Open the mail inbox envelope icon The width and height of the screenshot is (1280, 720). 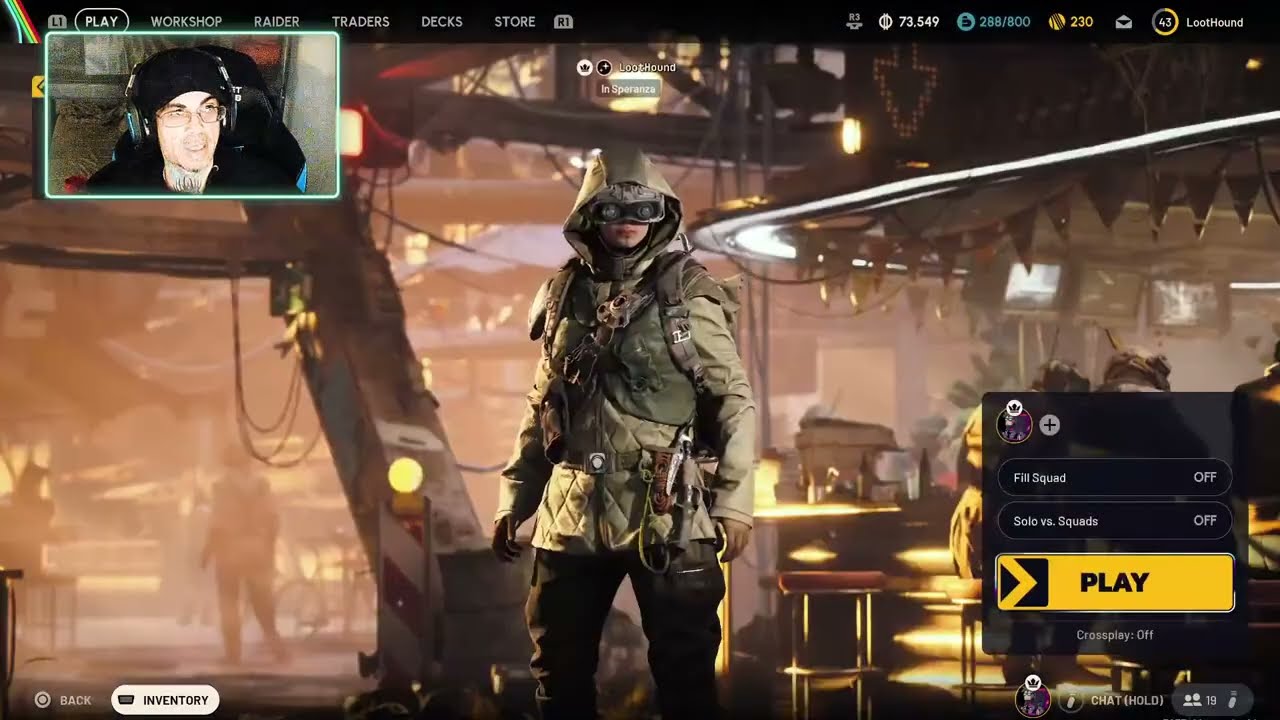coord(1124,22)
